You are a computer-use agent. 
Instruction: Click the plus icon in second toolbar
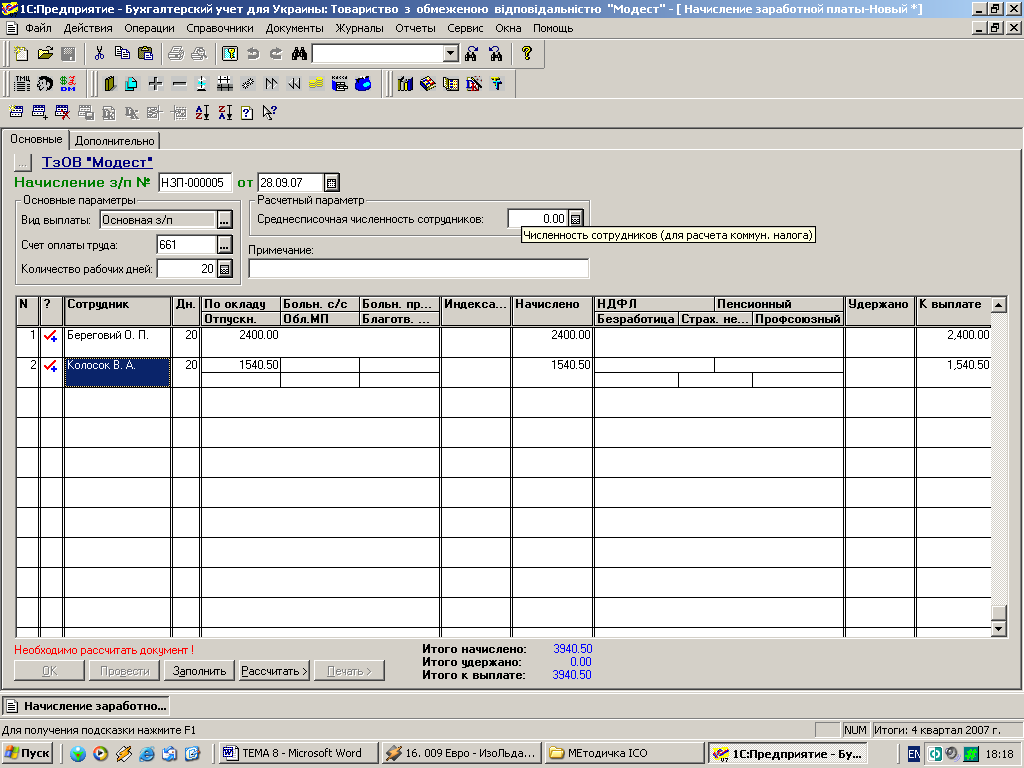tap(155, 84)
